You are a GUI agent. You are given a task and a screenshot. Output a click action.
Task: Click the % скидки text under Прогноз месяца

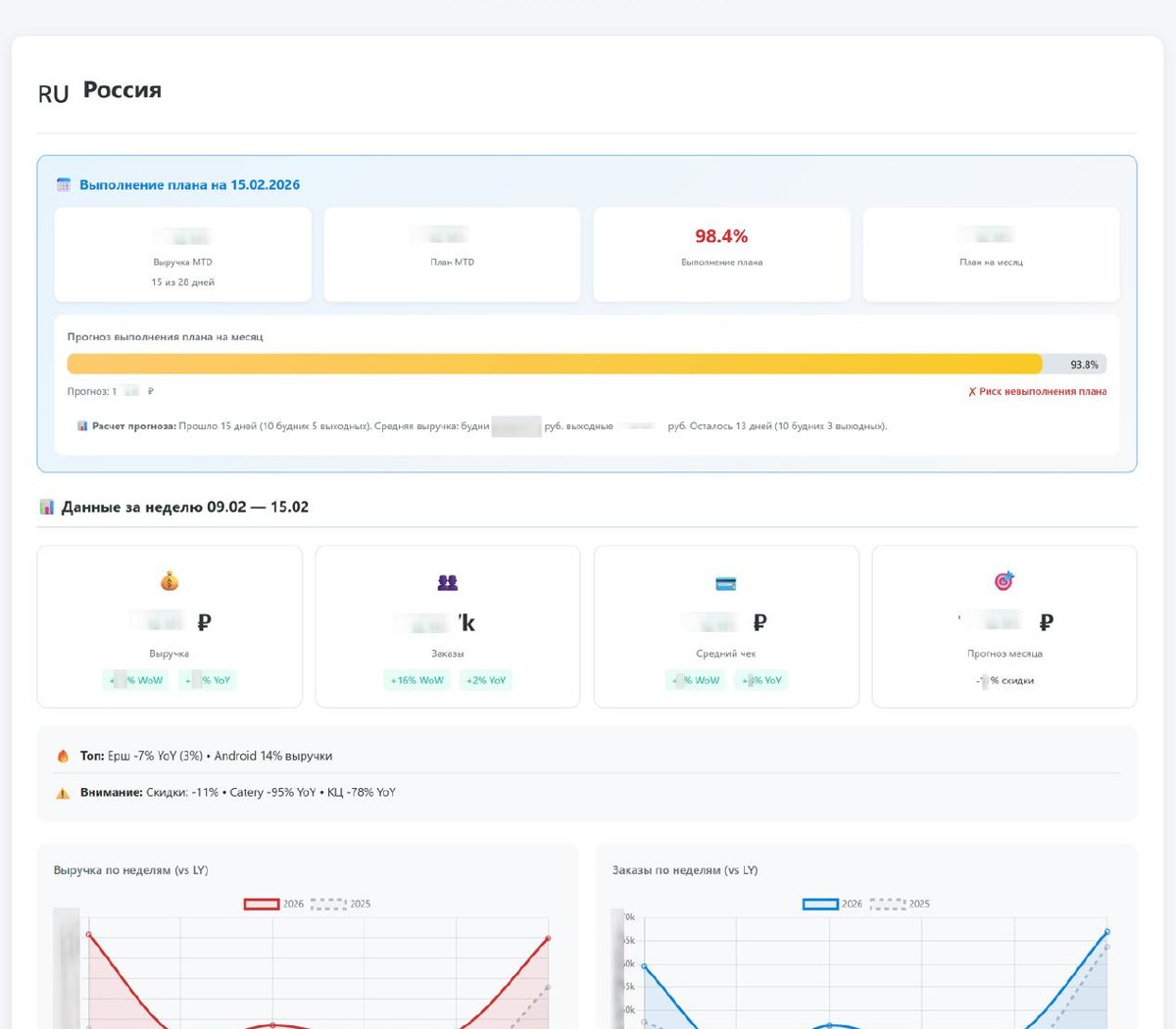[x=1004, y=680]
